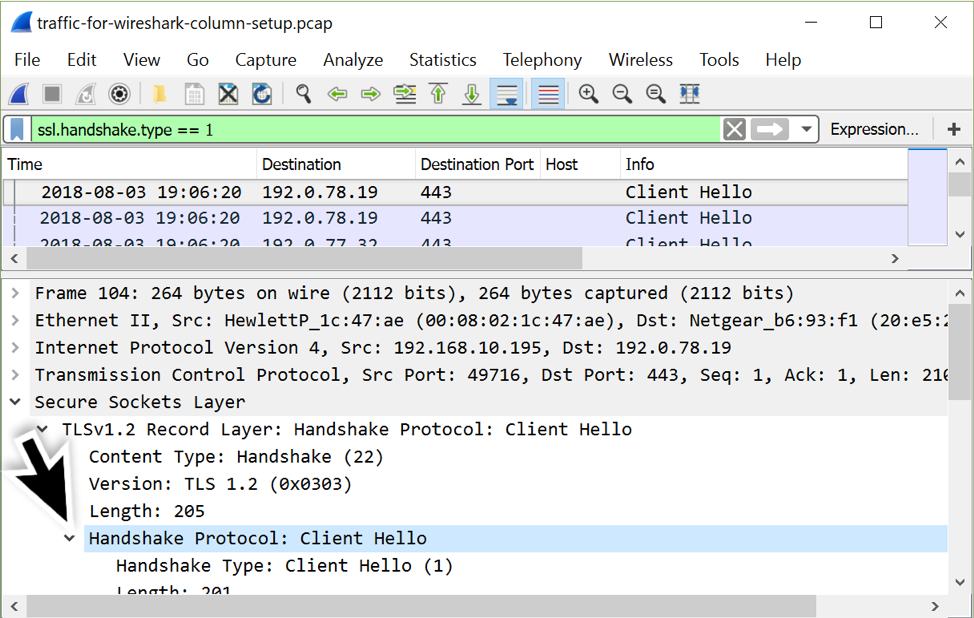
Task: Select Length: 205 line
Action: (x=147, y=511)
